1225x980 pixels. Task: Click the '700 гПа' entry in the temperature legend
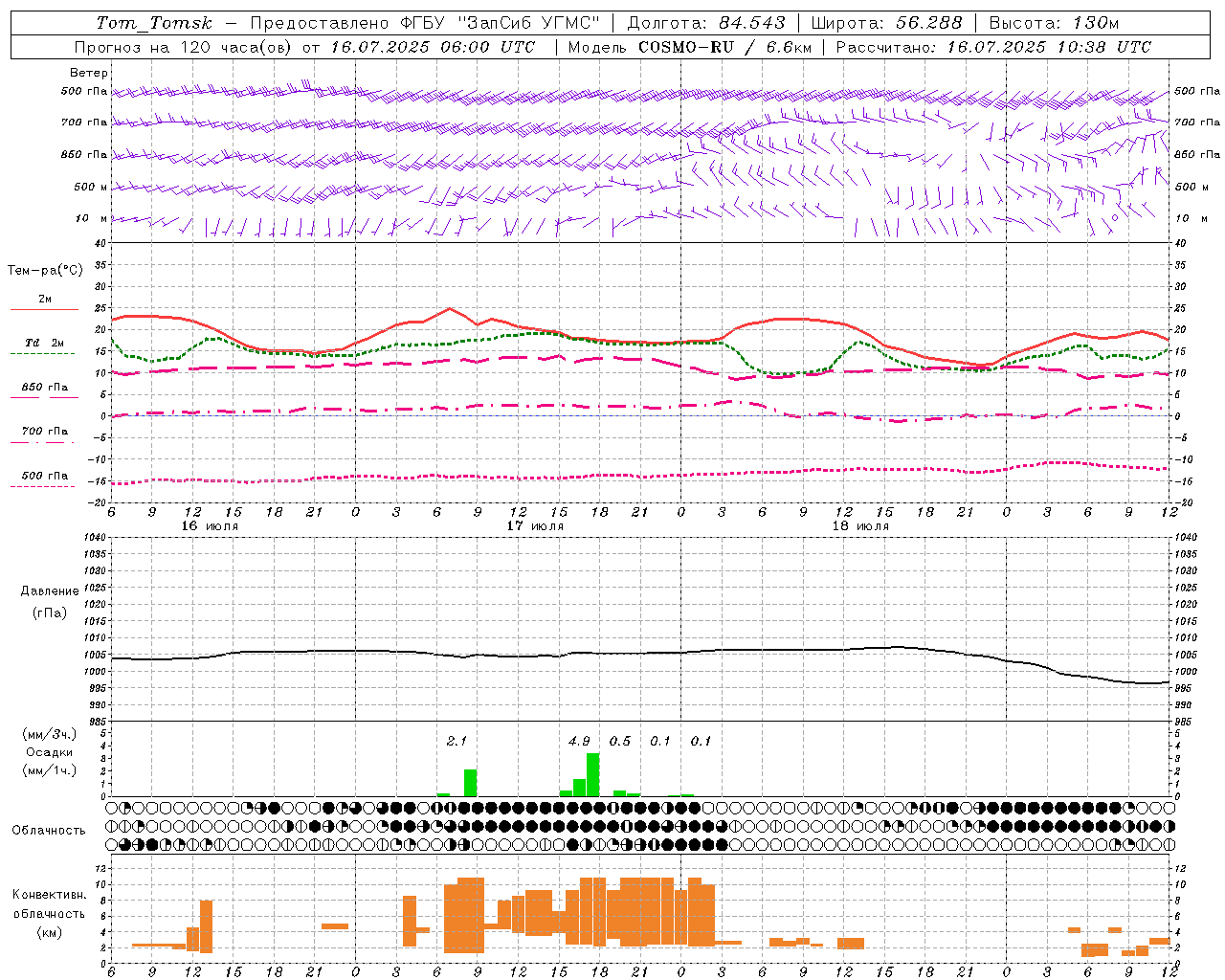pos(45,431)
